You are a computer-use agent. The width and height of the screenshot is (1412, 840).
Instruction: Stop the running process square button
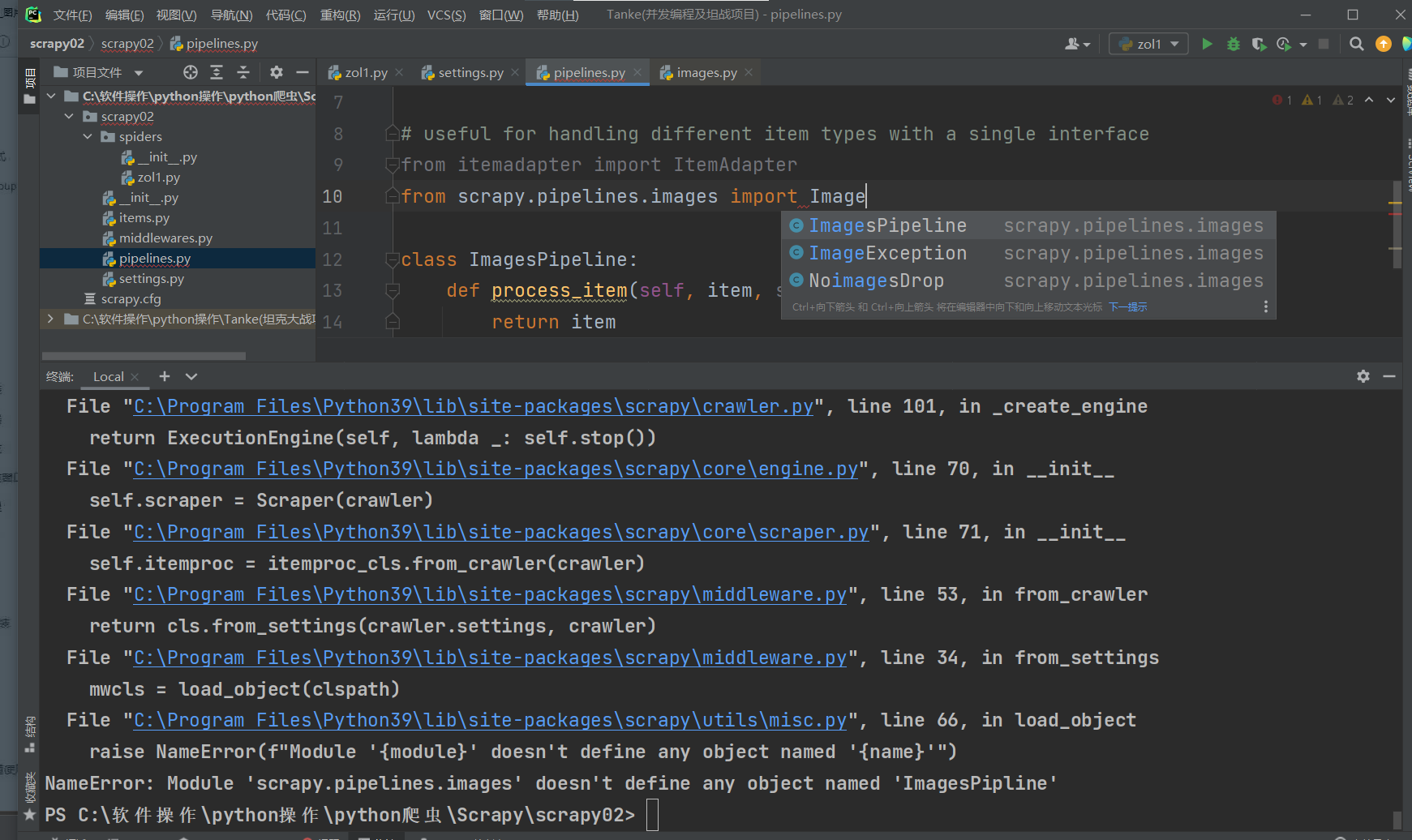point(1324,44)
